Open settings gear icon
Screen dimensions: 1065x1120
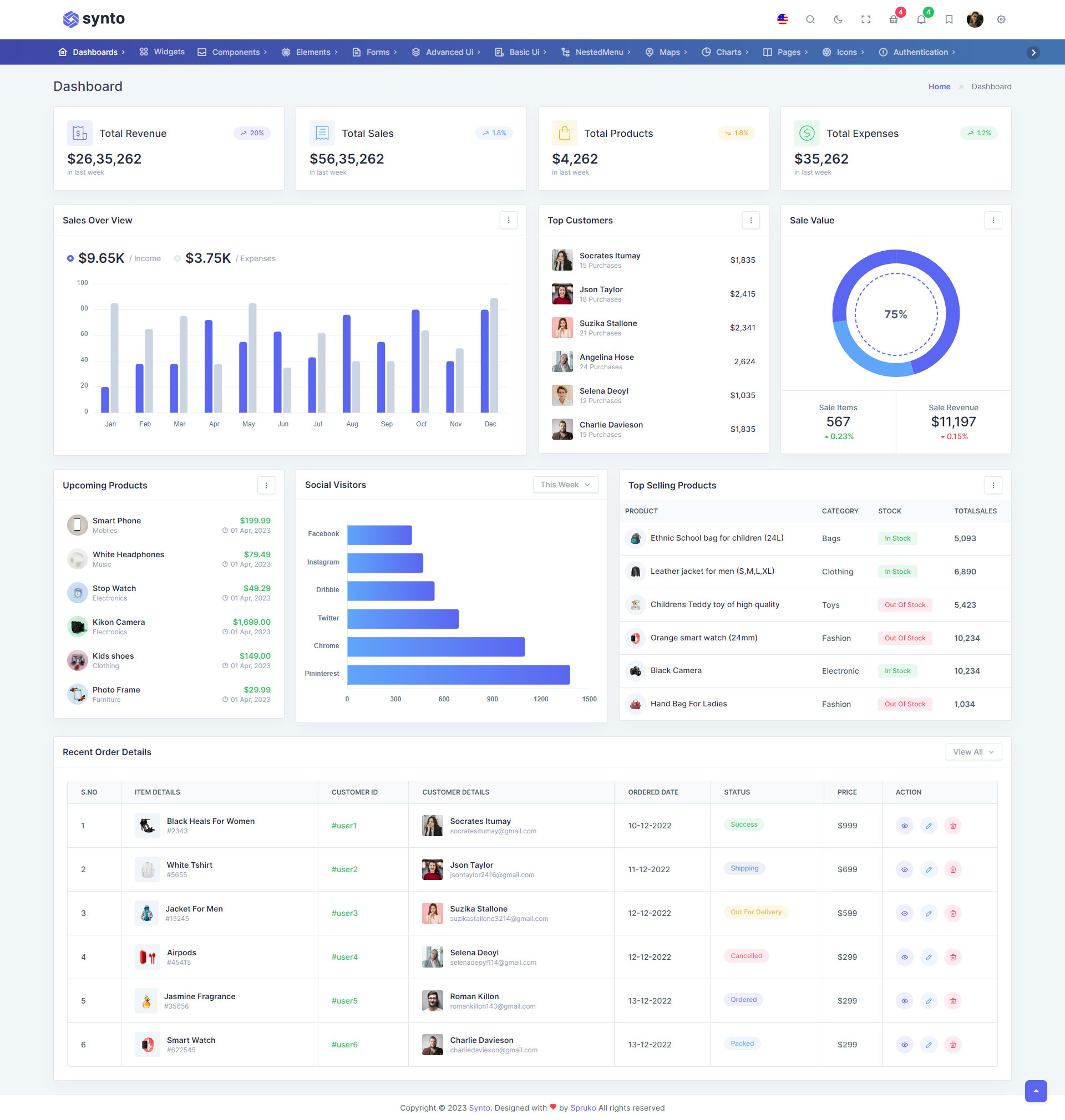[1001, 19]
